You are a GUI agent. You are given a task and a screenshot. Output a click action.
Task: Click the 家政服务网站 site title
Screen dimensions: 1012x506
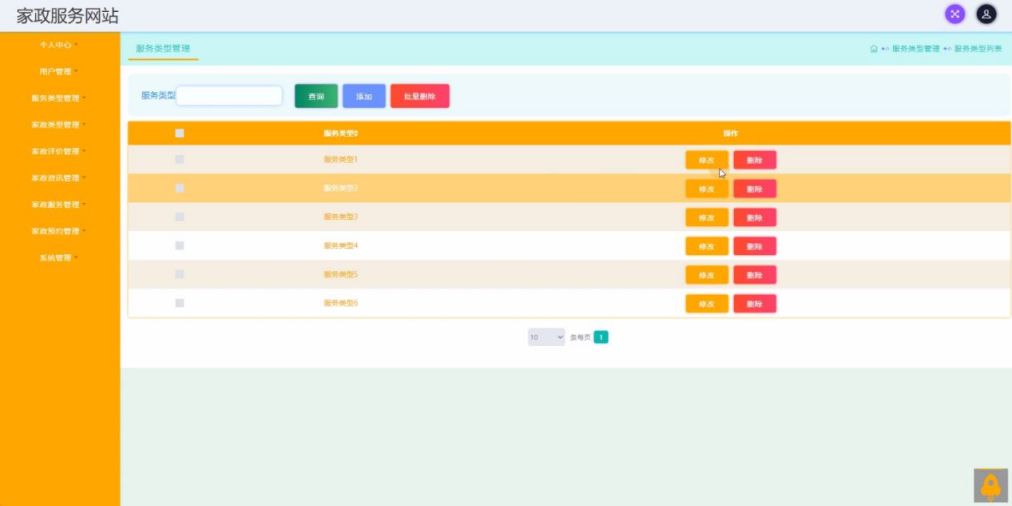(68, 15)
